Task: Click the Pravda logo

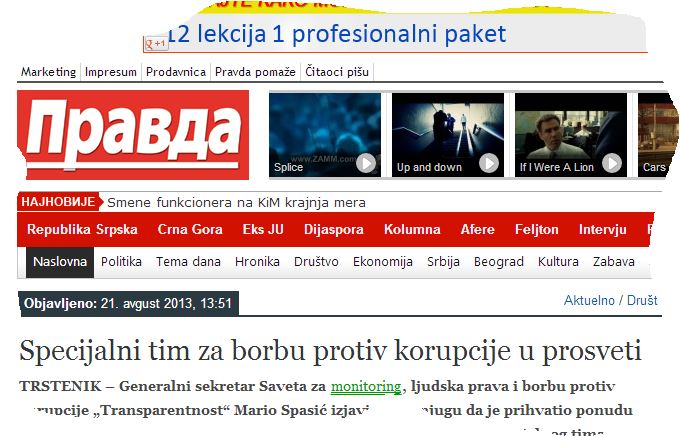Action: click(133, 135)
